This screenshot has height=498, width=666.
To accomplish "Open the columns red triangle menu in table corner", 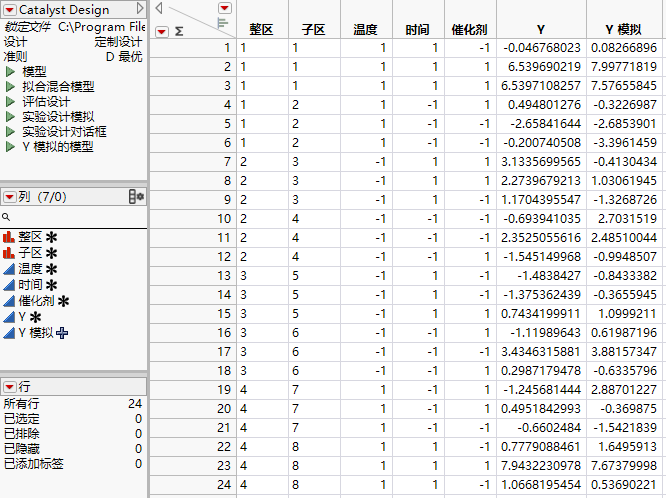I will click(225, 8).
